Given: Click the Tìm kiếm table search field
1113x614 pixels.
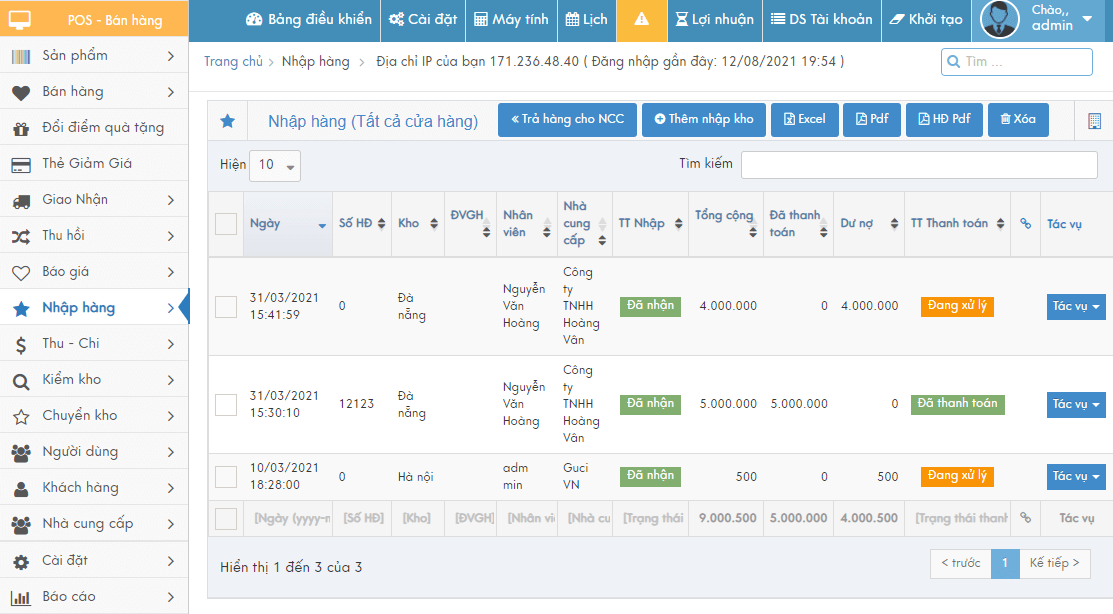Looking at the screenshot, I should (x=919, y=165).
